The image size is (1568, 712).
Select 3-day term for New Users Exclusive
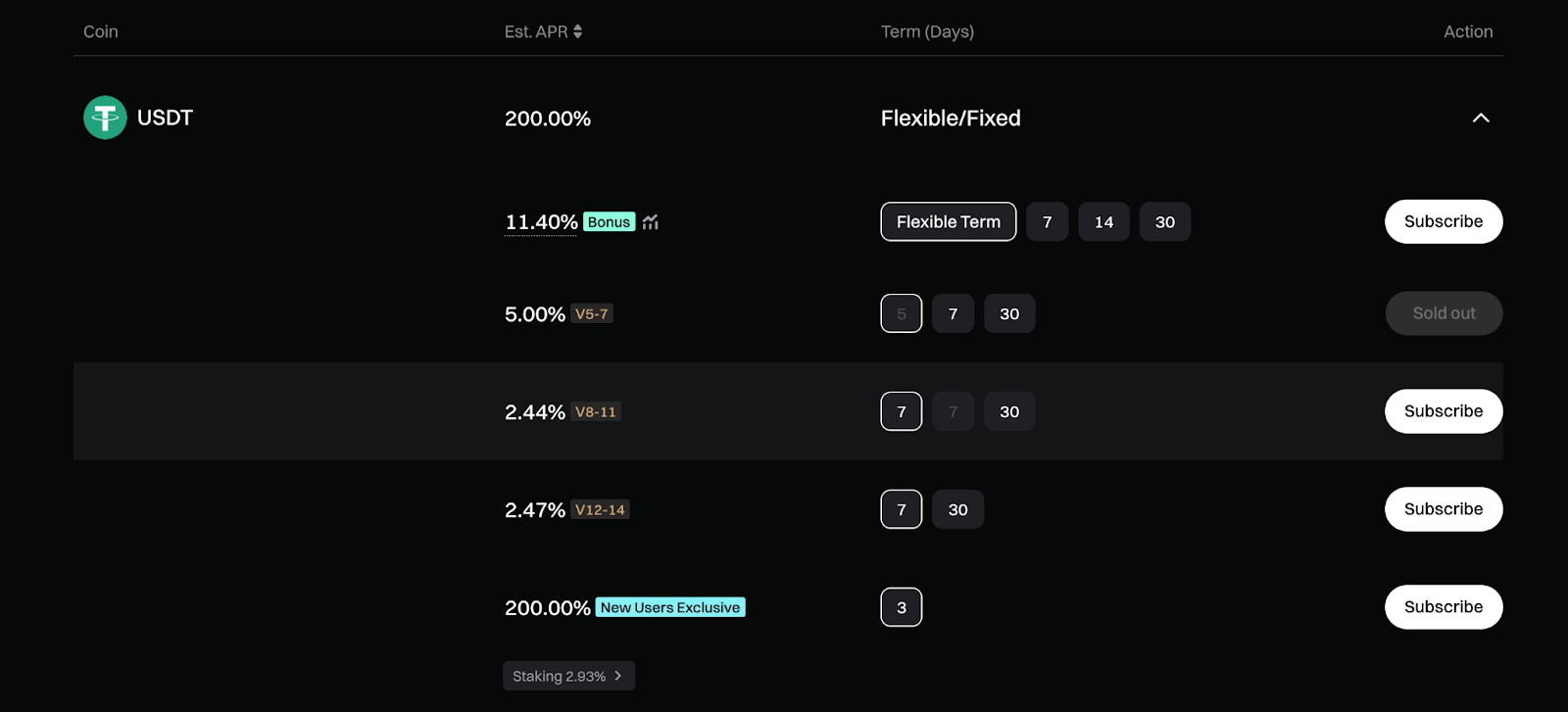coord(901,607)
